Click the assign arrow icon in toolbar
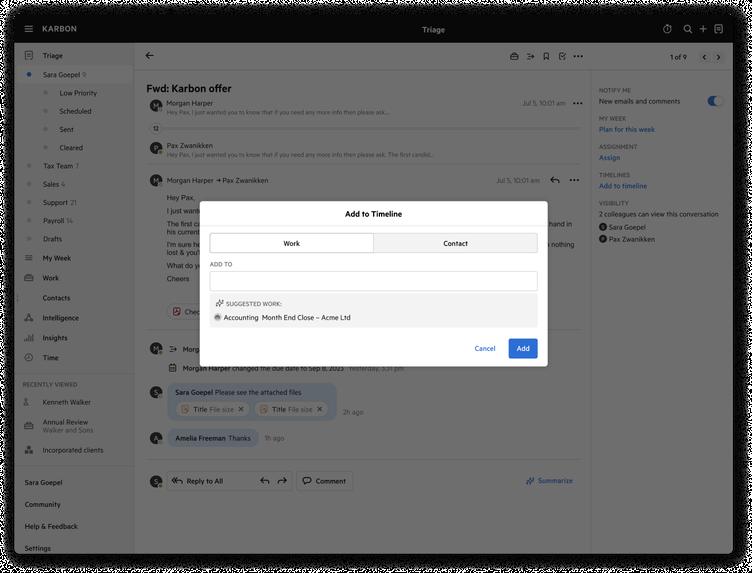752x573 pixels. [530, 57]
